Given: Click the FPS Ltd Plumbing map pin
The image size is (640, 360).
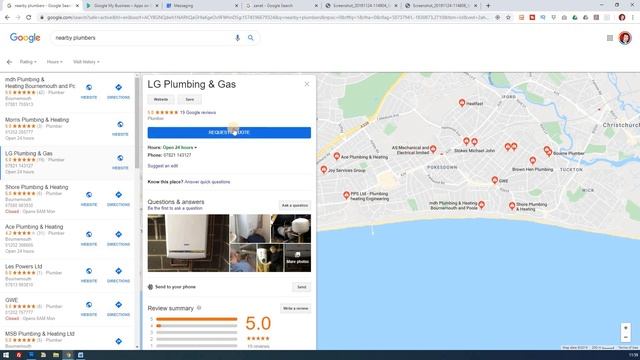Looking at the screenshot, I should pyautogui.click(x=346, y=196).
